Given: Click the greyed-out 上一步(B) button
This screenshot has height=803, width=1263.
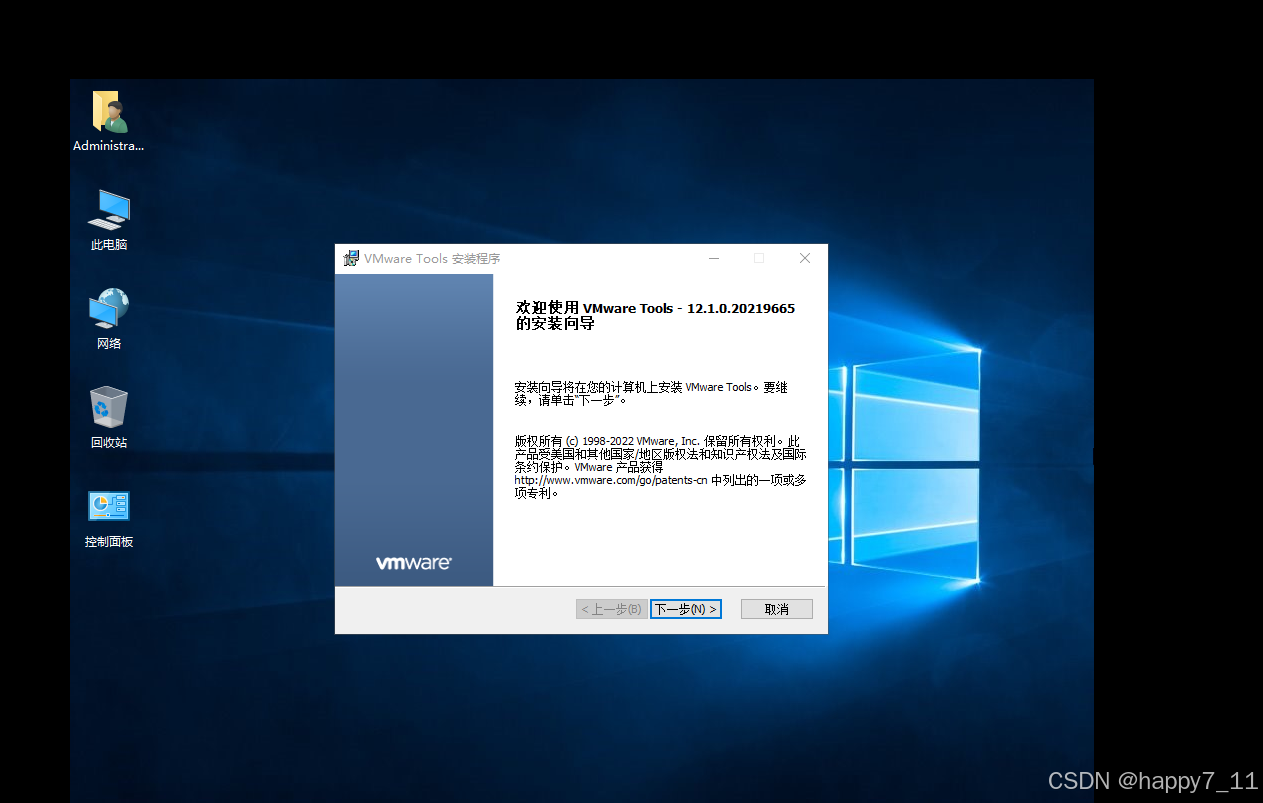Looking at the screenshot, I should (x=612, y=609).
